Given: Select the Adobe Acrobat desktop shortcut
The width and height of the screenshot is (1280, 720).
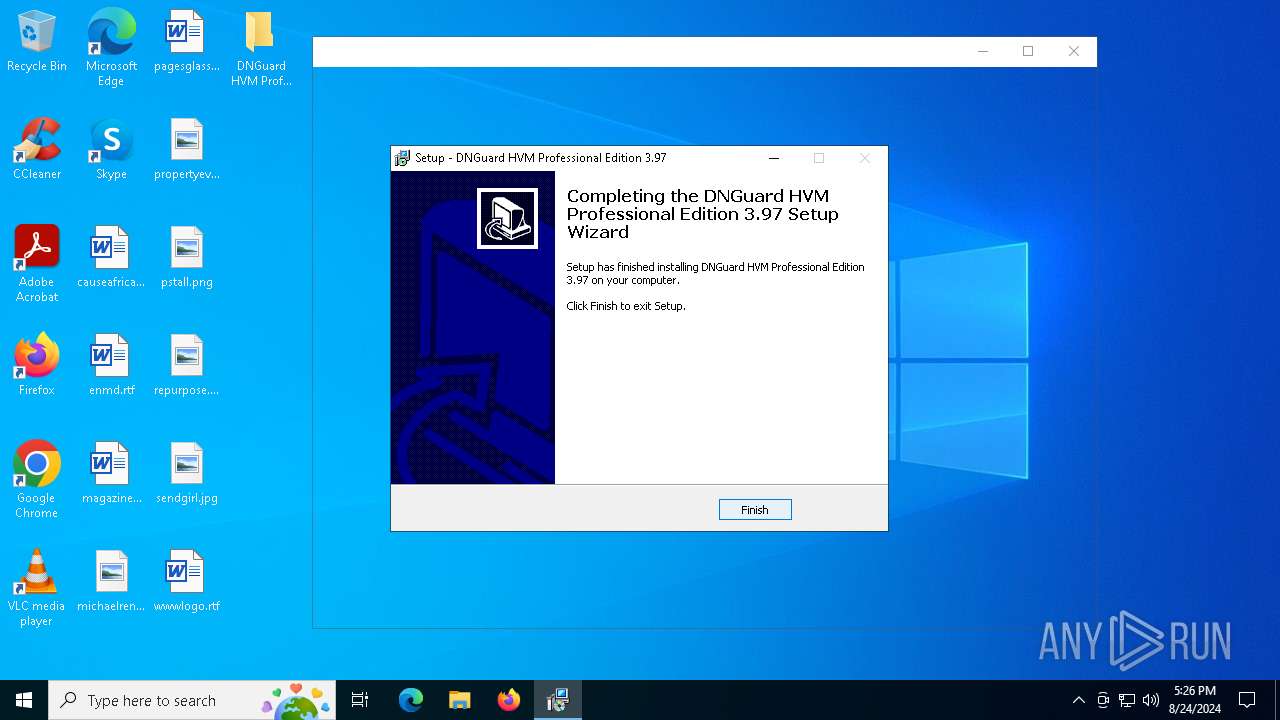Looking at the screenshot, I should click(37, 264).
